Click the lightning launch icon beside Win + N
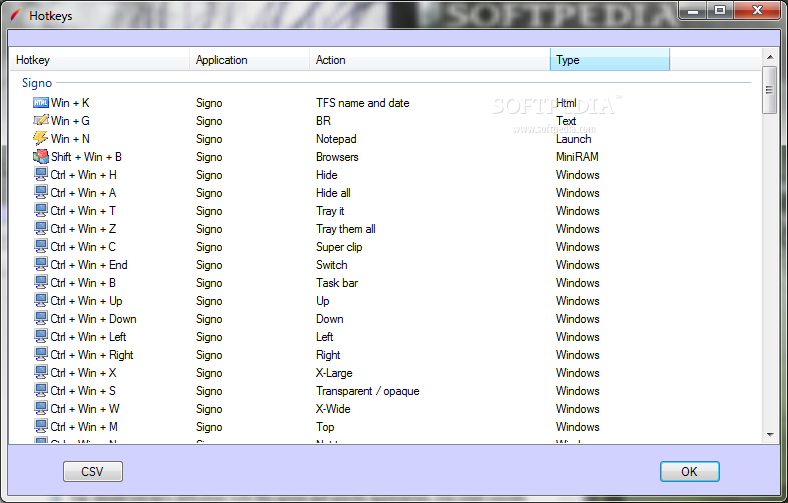The image size is (788, 503). click(41, 138)
